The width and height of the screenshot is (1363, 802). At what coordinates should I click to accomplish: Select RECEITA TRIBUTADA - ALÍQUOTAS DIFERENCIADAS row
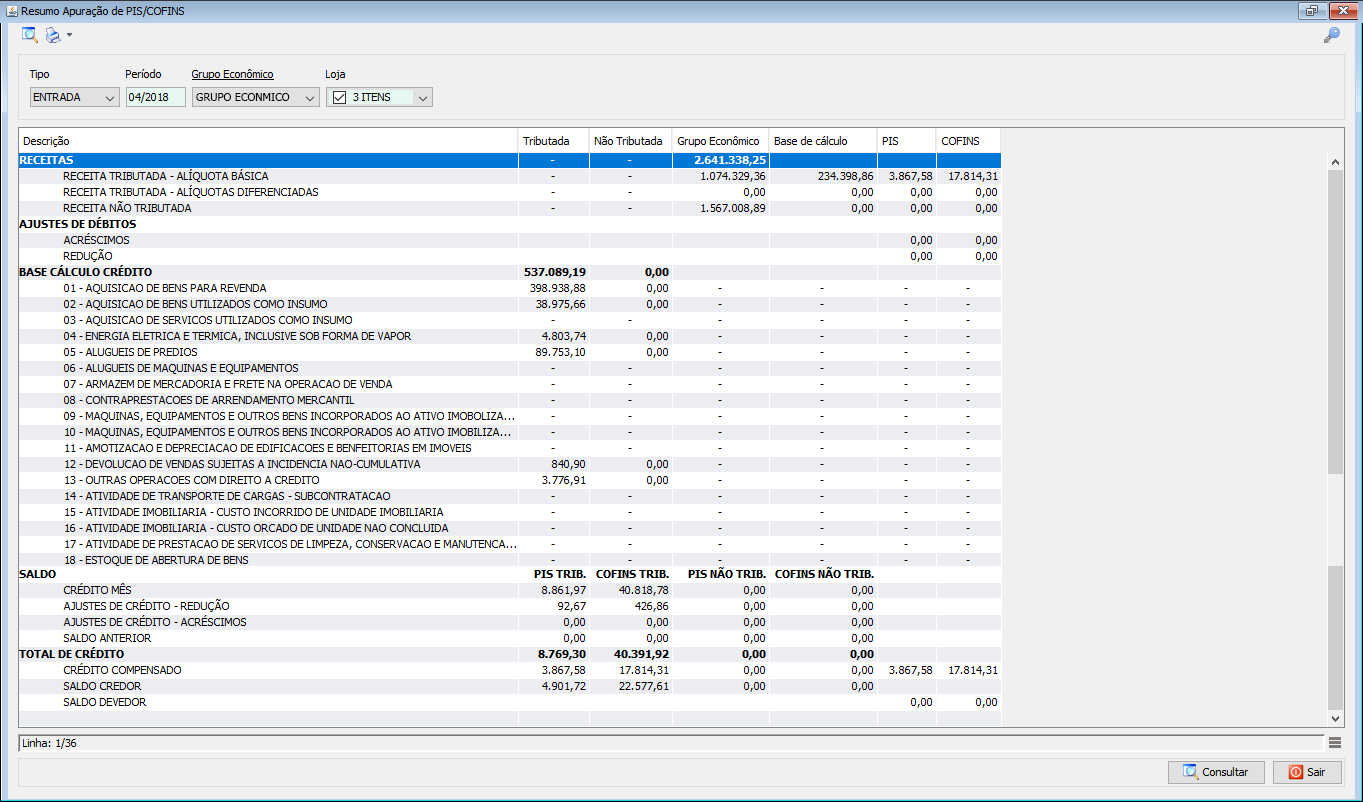coord(510,192)
